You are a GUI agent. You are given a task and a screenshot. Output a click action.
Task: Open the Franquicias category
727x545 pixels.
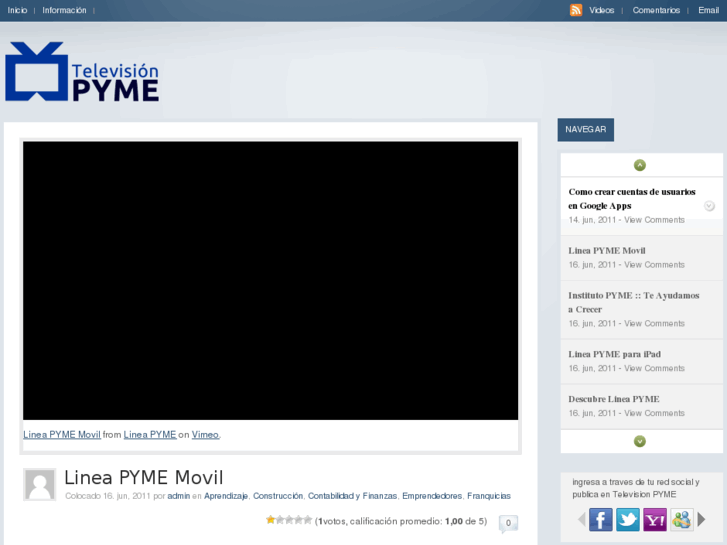pyautogui.click(x=489, y=496)
